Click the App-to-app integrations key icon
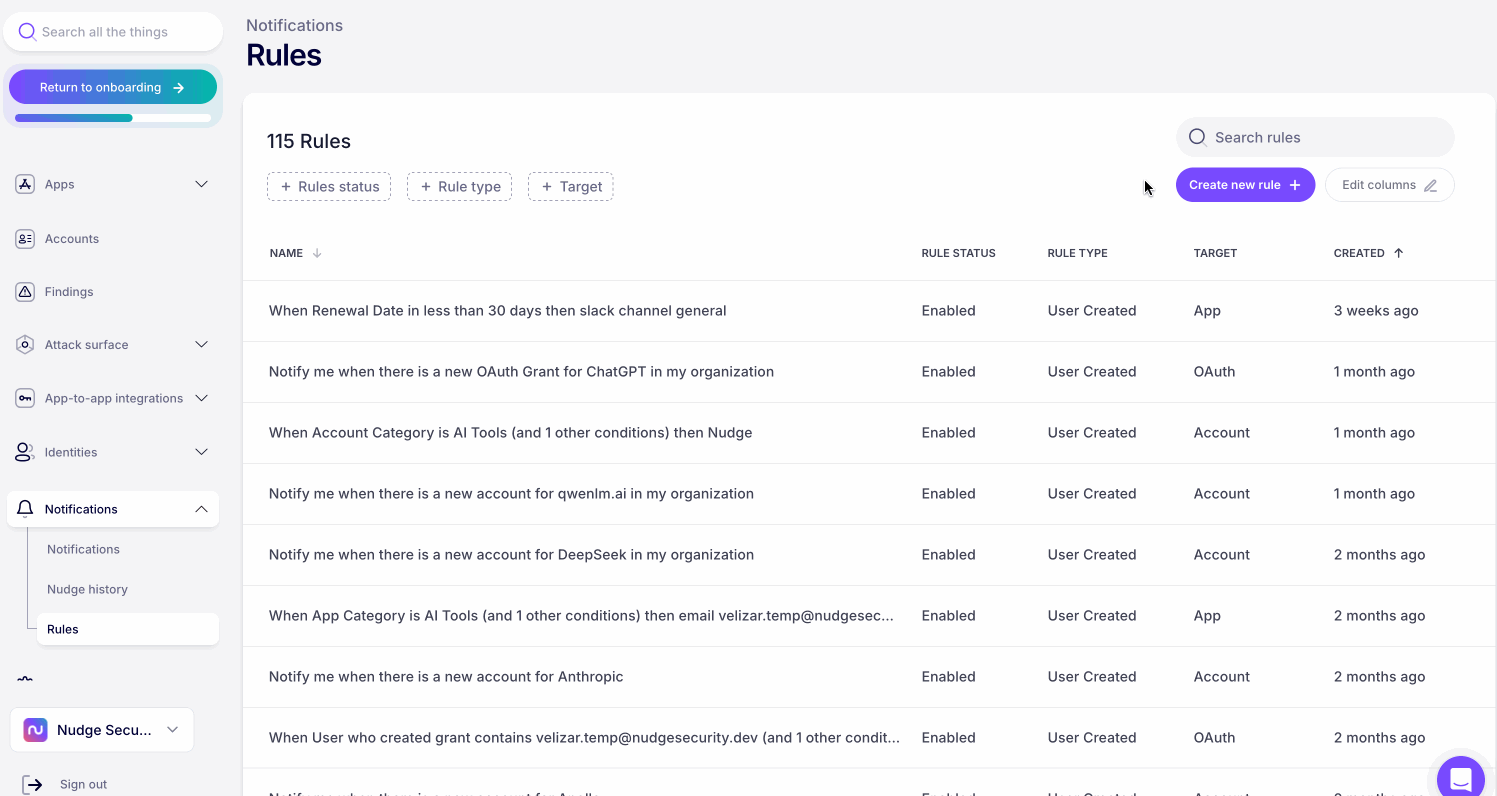 coord(25,398)
